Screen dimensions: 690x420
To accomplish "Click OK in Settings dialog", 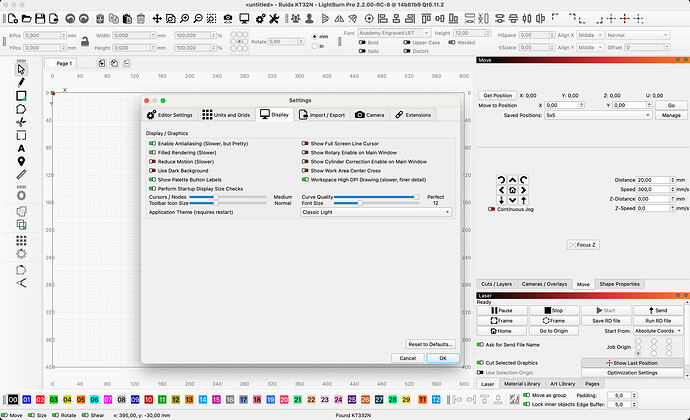I will 443,358.
